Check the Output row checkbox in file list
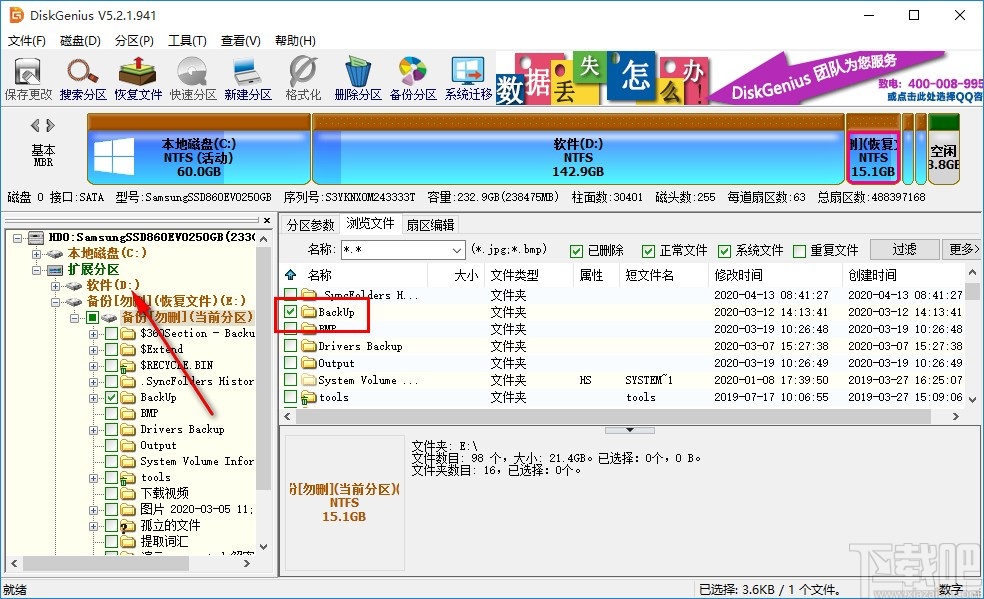The width and height of the screenshot is (984, 599). pos(290,363)
